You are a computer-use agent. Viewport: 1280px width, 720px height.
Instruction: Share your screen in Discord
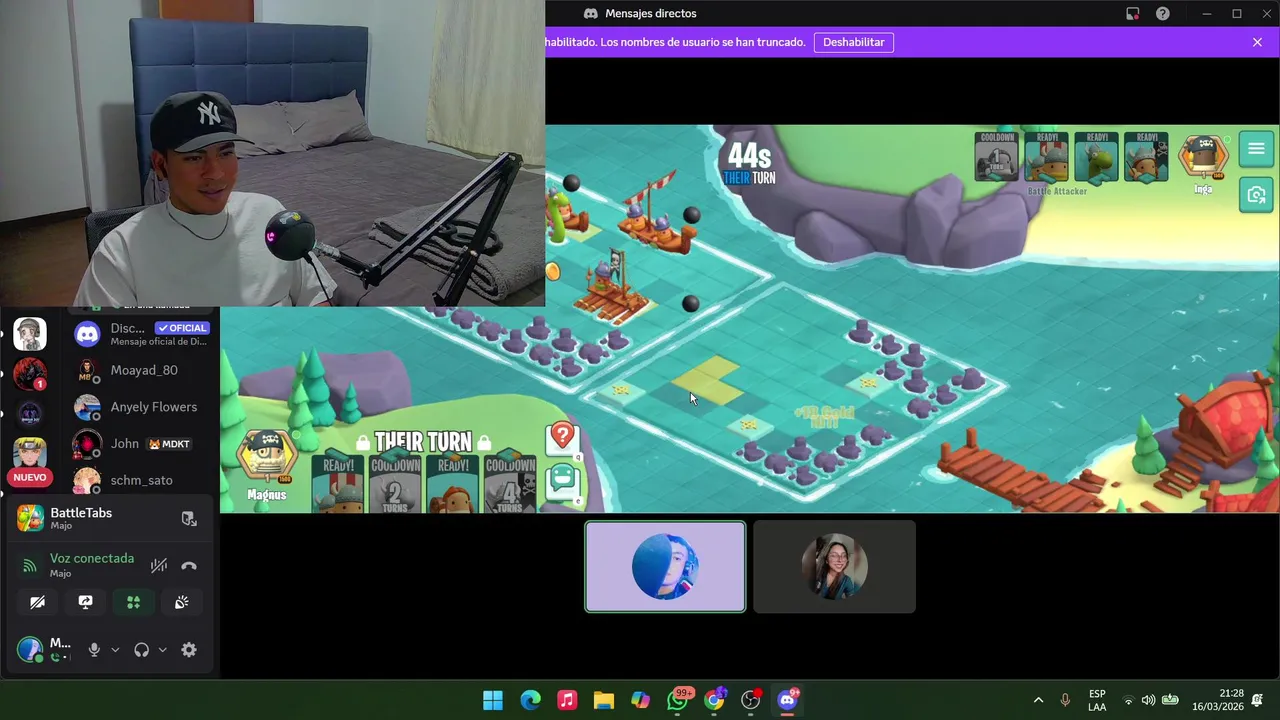[85, 602]
